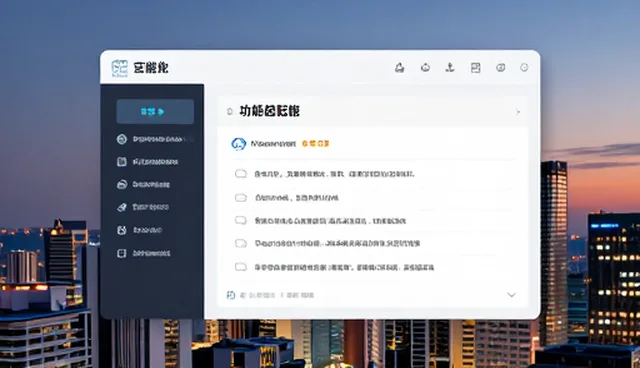Toggle the checkbox of the third list row
The height and width of the screenshot is (368, 640).
tap(241, 221)
